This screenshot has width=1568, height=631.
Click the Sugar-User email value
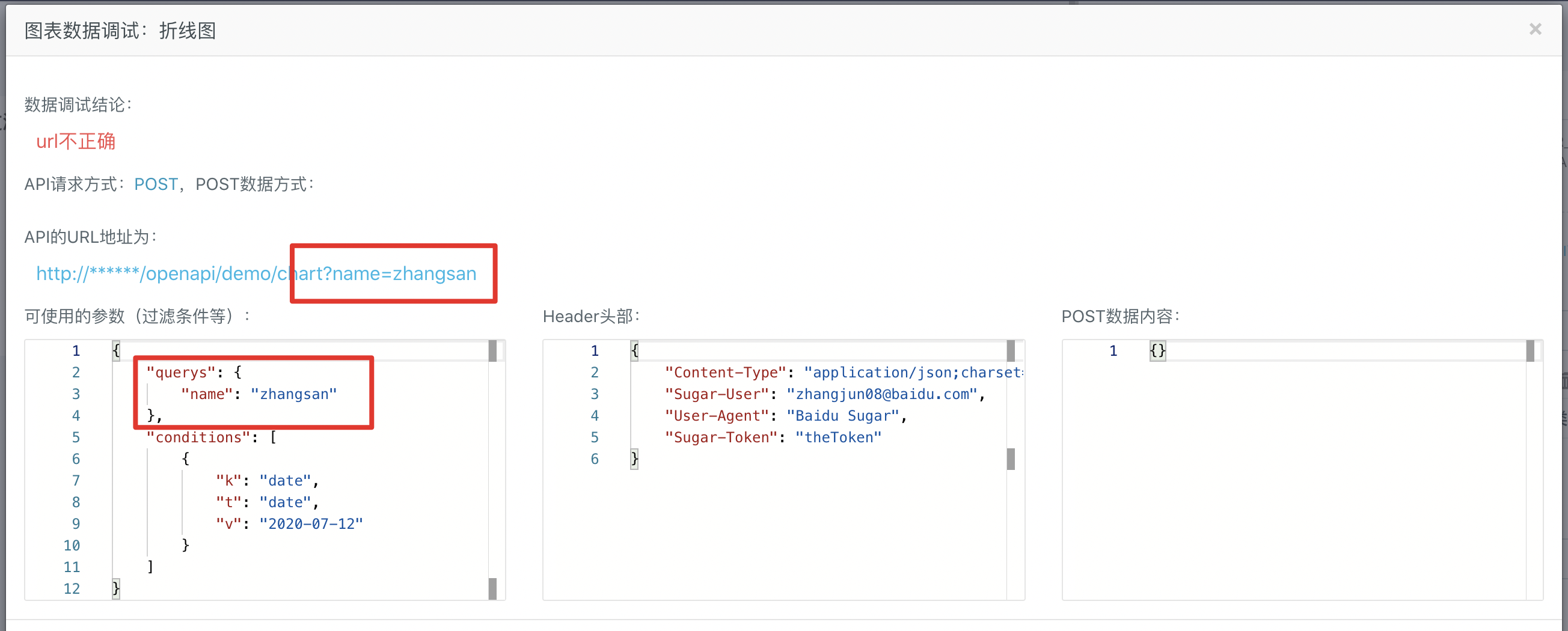click(882, 394)
